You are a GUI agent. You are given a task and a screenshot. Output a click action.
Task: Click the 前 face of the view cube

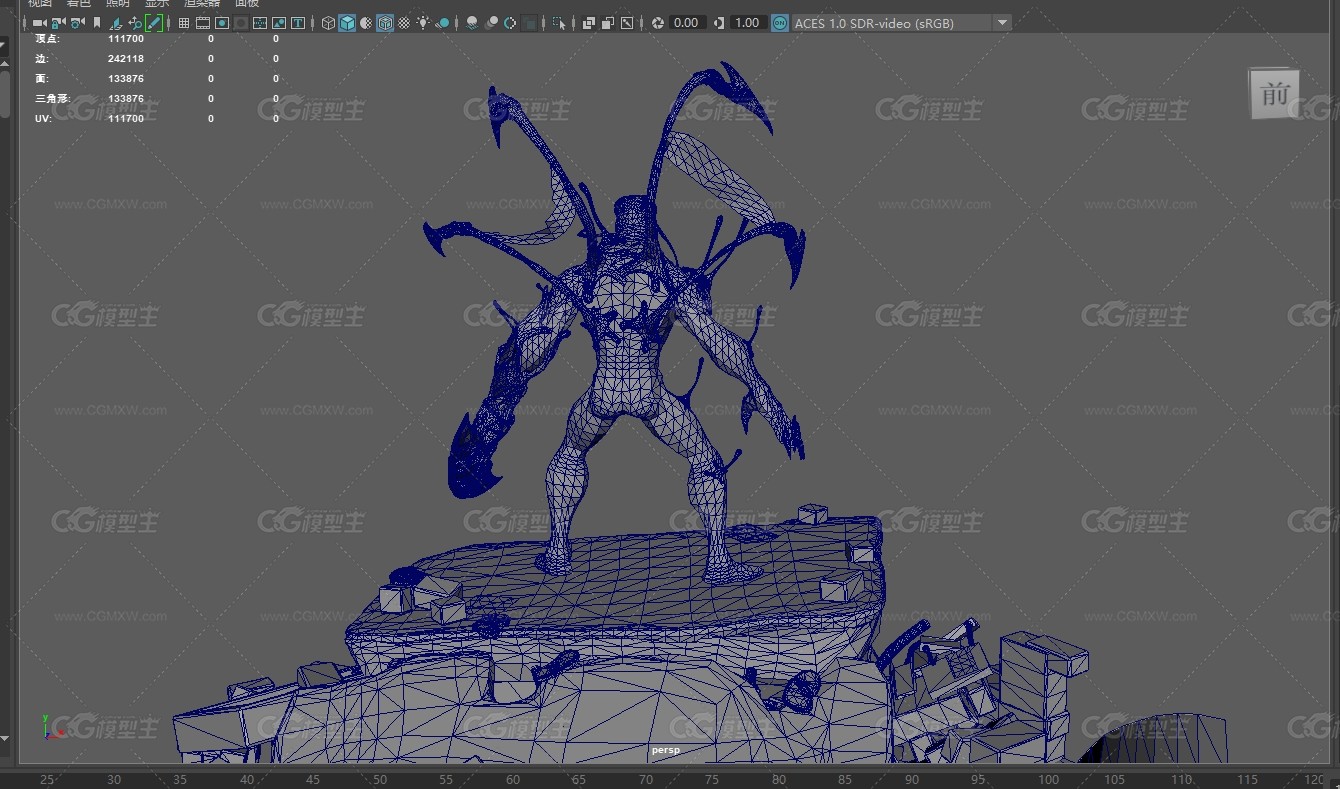coord(1274,94)
